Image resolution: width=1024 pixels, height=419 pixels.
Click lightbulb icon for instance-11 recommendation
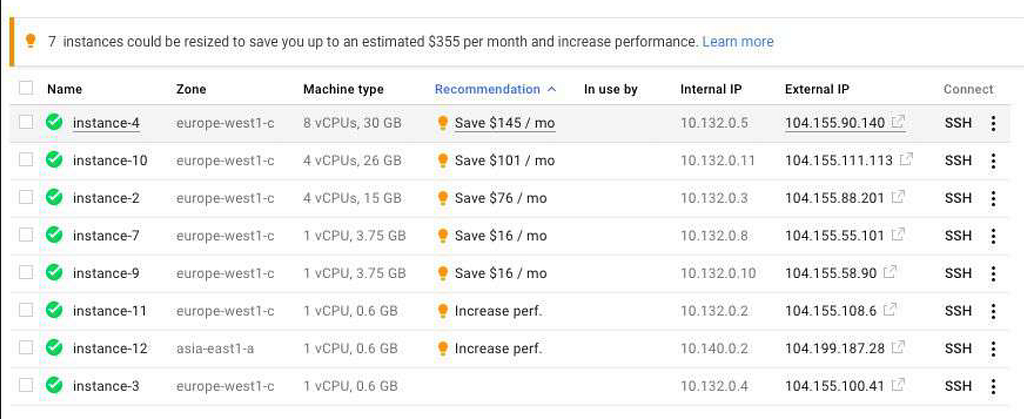[443, 311]
